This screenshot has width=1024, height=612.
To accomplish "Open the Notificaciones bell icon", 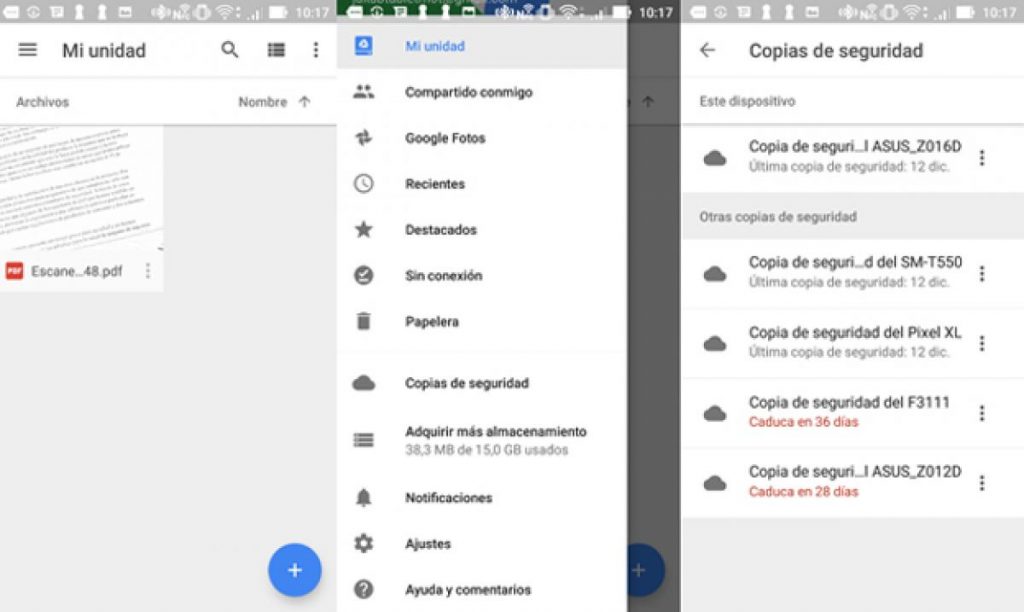I will tap(364, 497).
